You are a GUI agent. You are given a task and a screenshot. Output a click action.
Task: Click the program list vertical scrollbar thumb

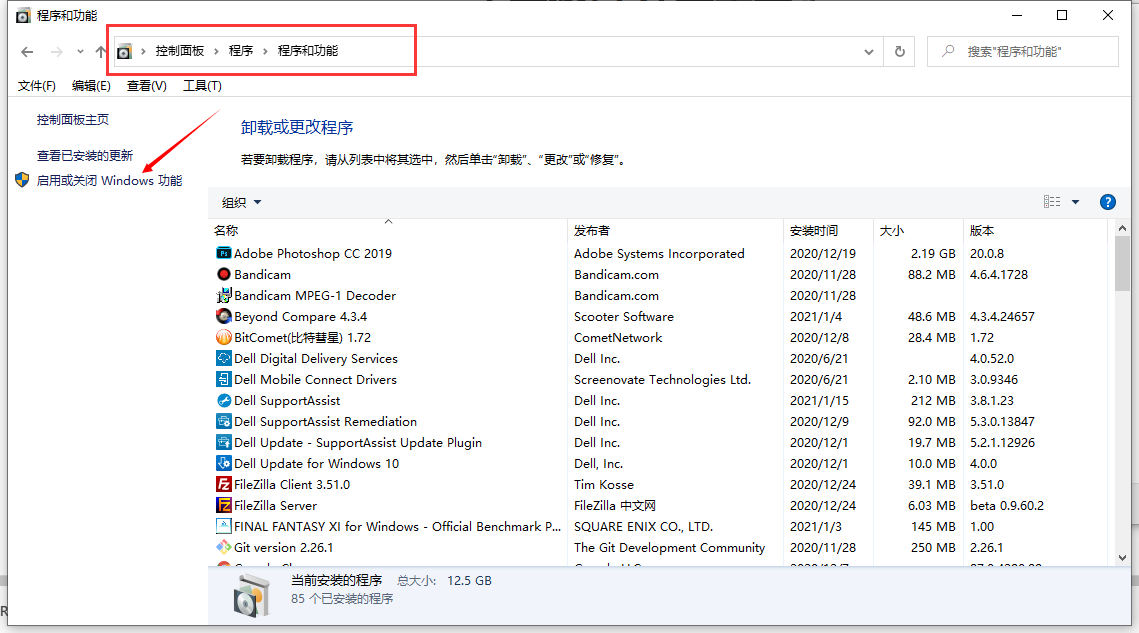[1122, 264]
